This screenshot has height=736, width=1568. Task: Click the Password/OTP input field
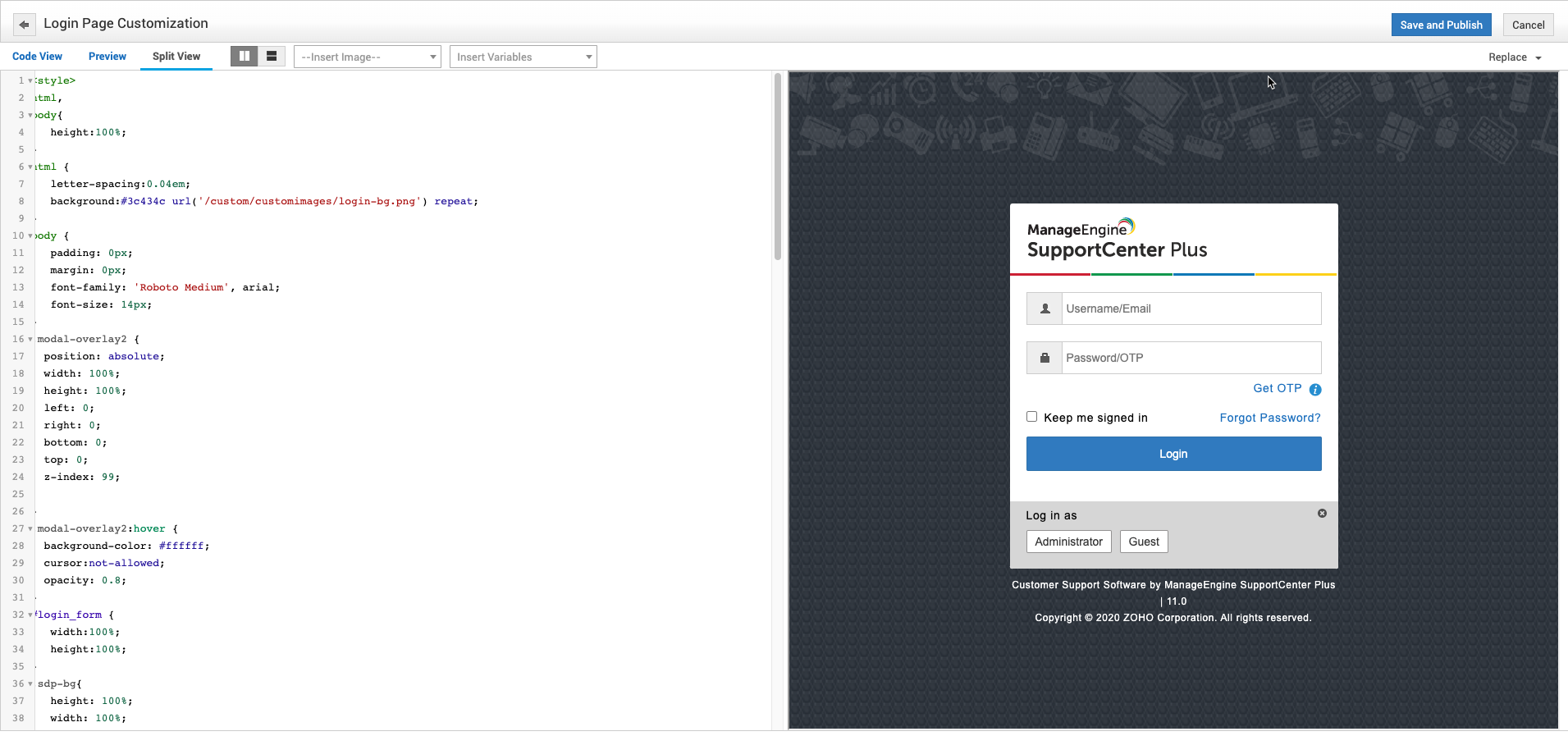click(1191, 358)
